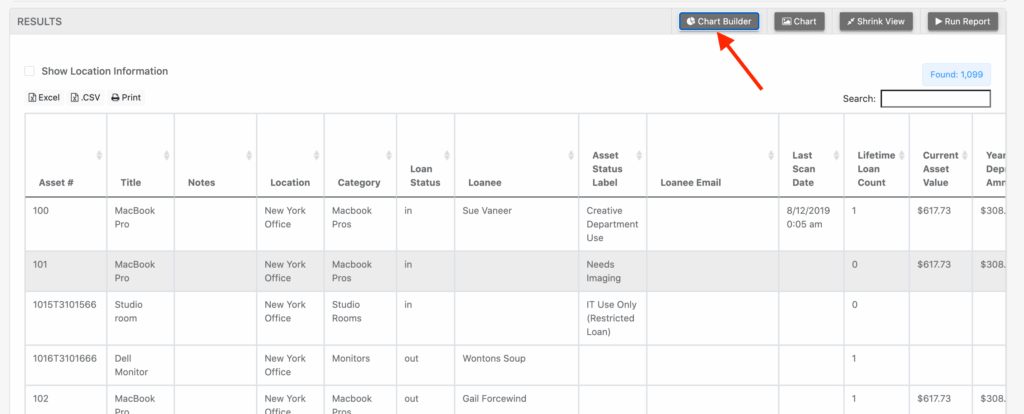Sort by Location column arrows
1024x414 pixels.
[317, 155]
